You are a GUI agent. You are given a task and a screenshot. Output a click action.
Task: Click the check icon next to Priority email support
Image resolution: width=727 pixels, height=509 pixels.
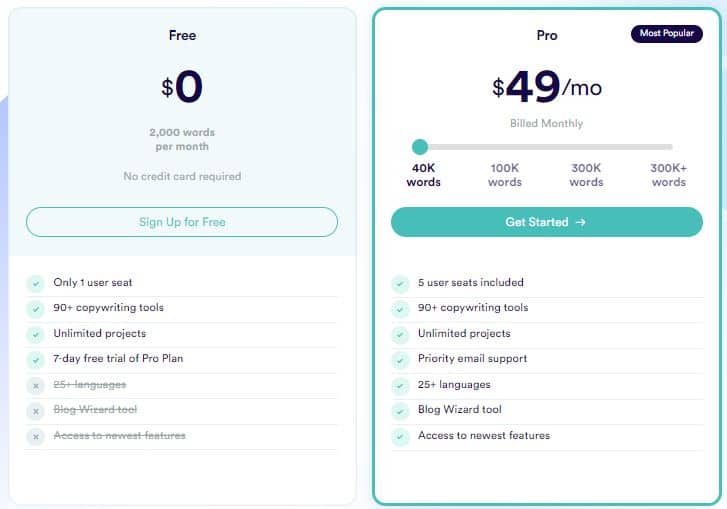400,360
